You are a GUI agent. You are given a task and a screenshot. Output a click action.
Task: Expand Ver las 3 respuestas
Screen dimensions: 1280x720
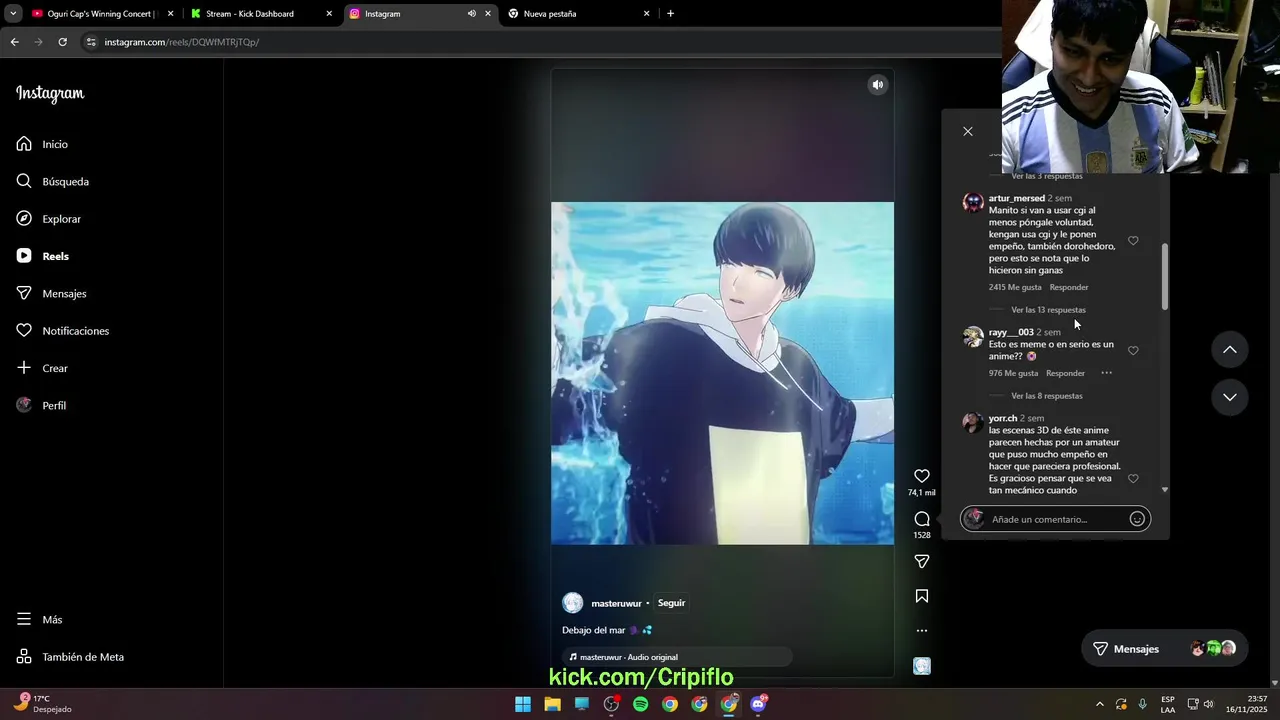1046,176
